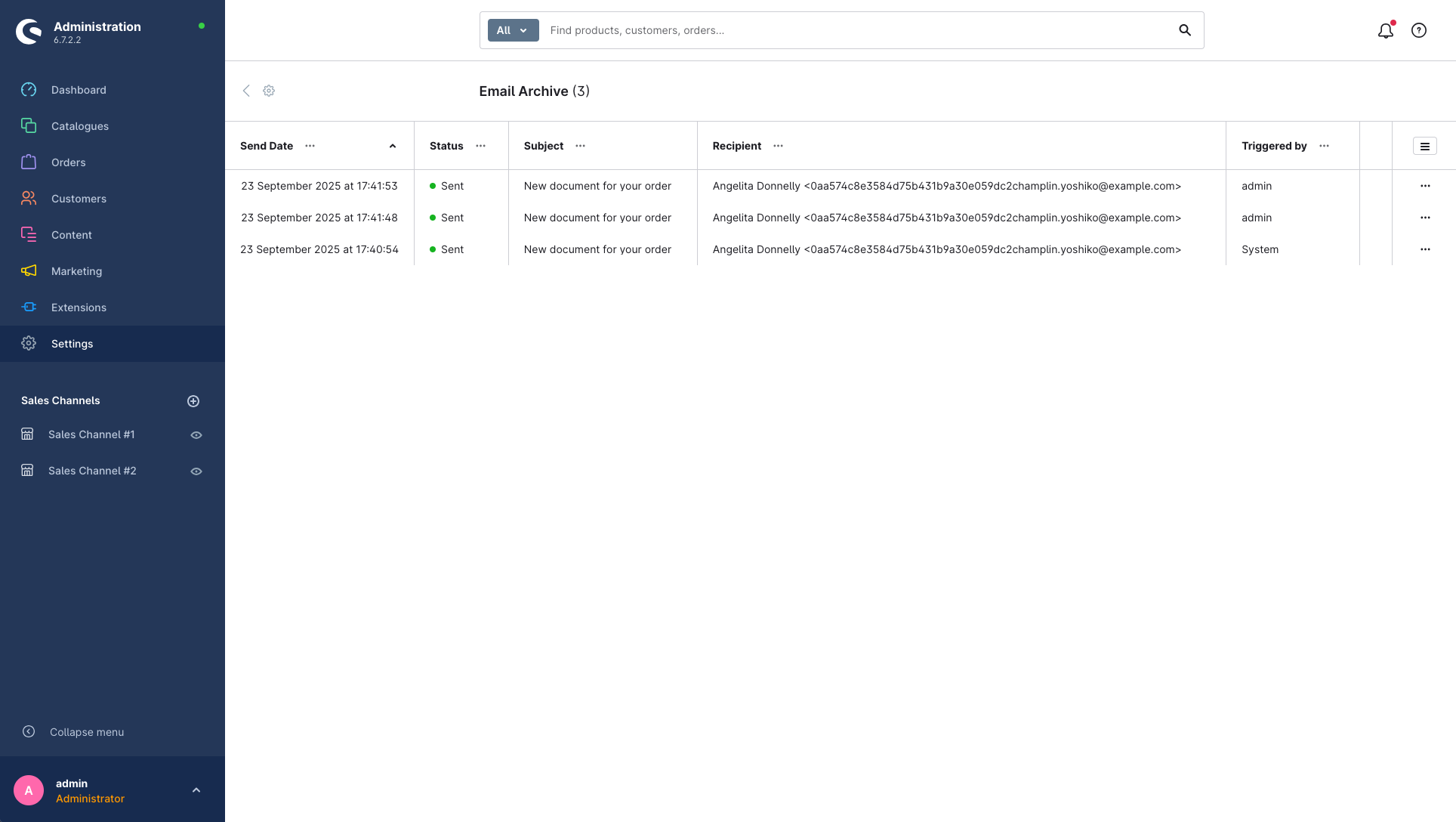
Task: Open row actions for the System-triggered email
Action: pyautogui.click(x=1424, y=249)
